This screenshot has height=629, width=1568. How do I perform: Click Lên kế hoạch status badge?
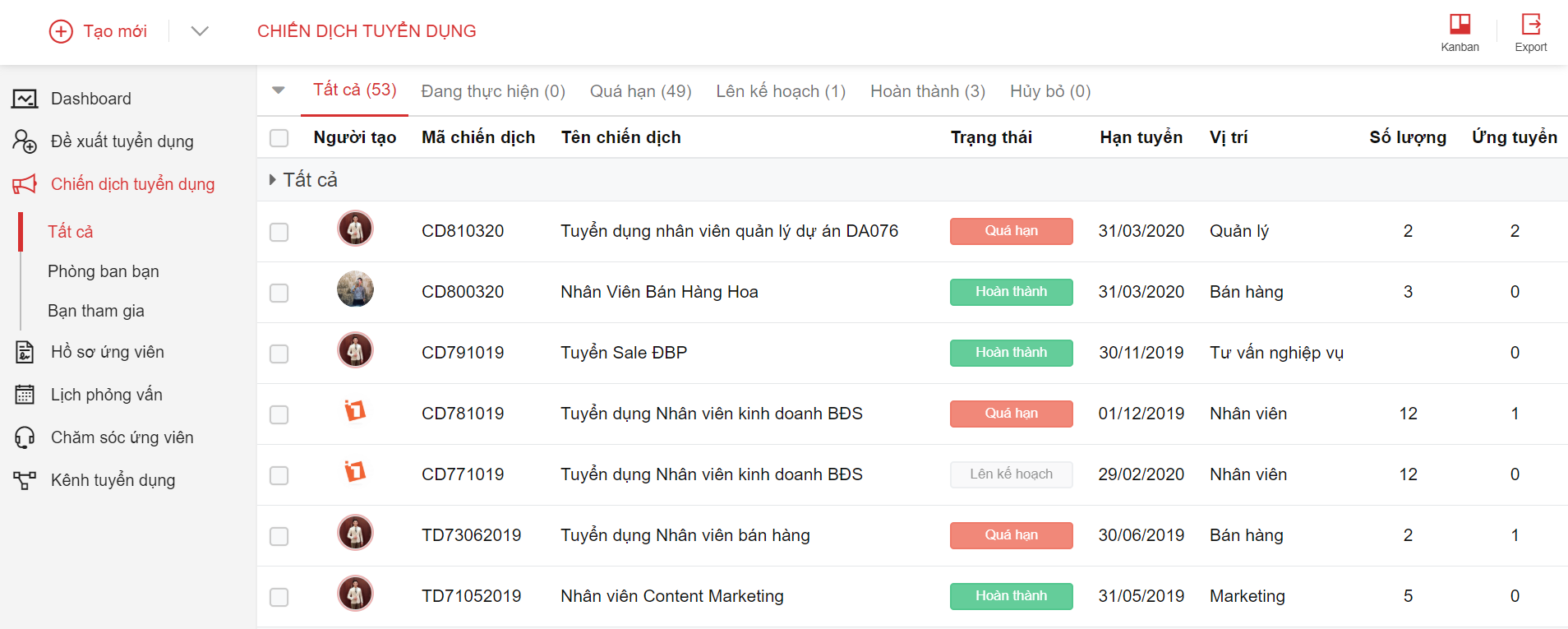click(x=1011, y=474)
